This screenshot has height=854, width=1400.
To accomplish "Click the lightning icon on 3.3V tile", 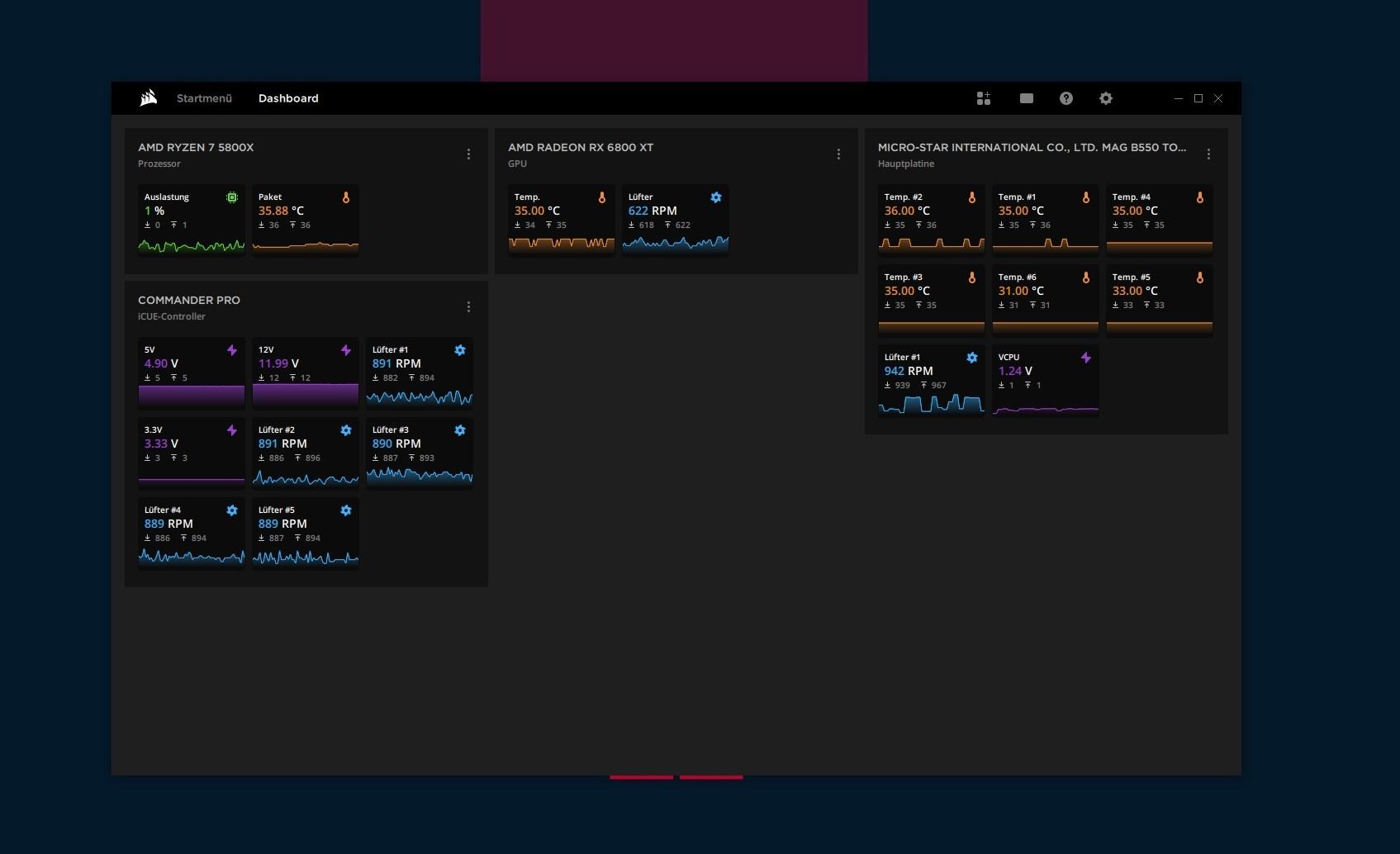I will pos(232,430).
